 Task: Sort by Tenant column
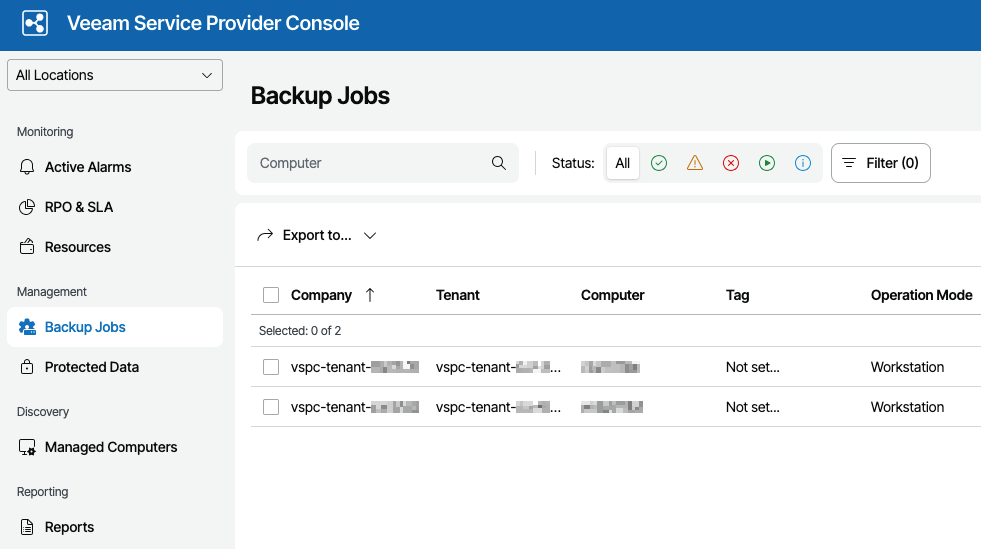click(x=457, y=295)
